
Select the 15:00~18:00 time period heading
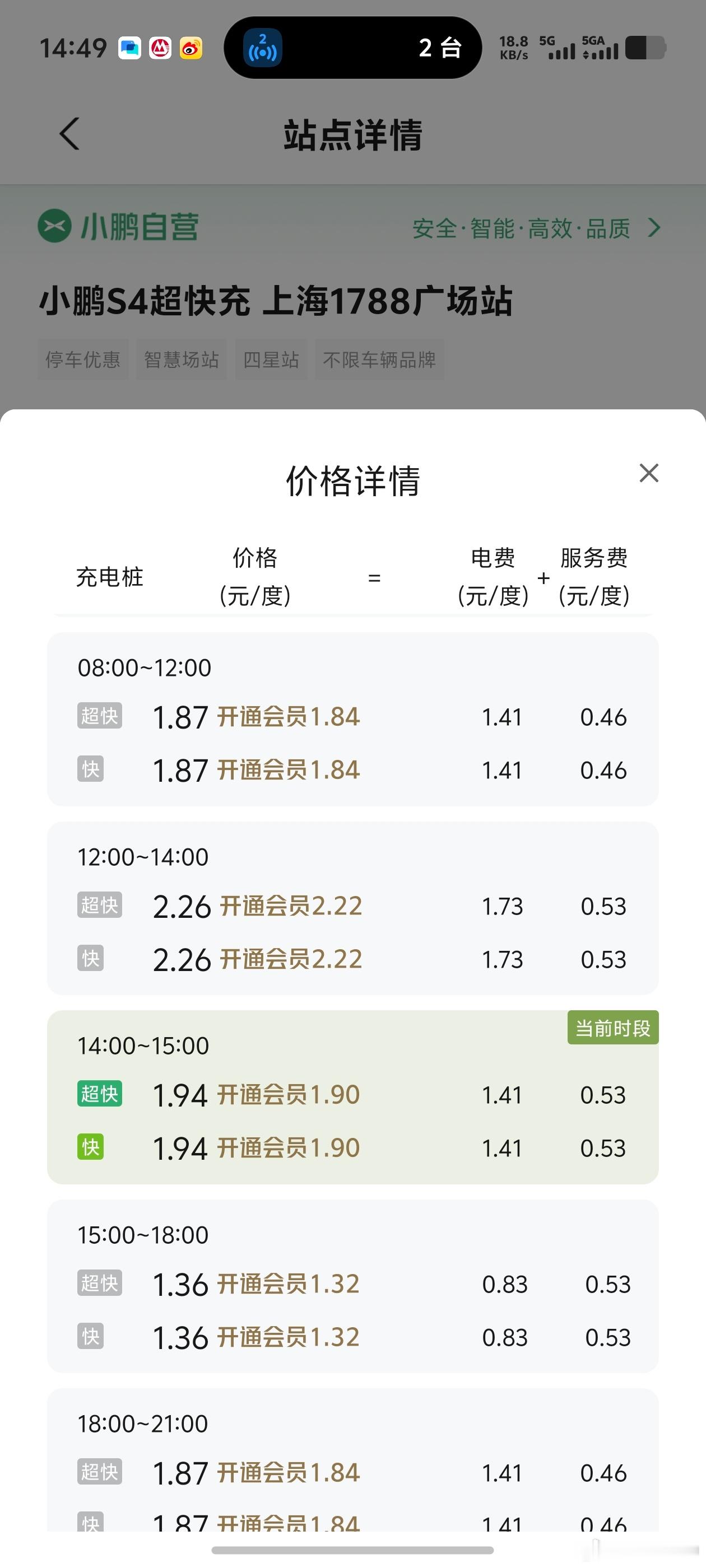point(143,1235)
